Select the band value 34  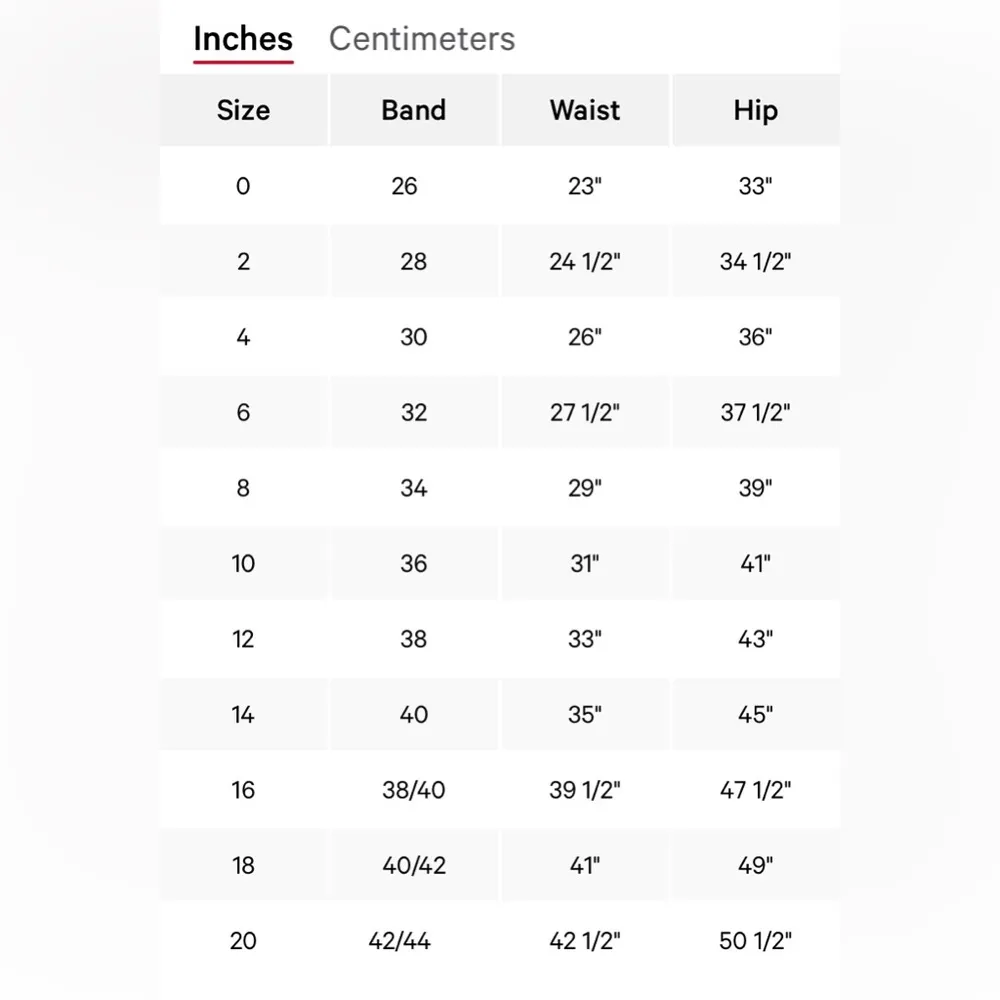pyautogui.click(x=413, y=488)
